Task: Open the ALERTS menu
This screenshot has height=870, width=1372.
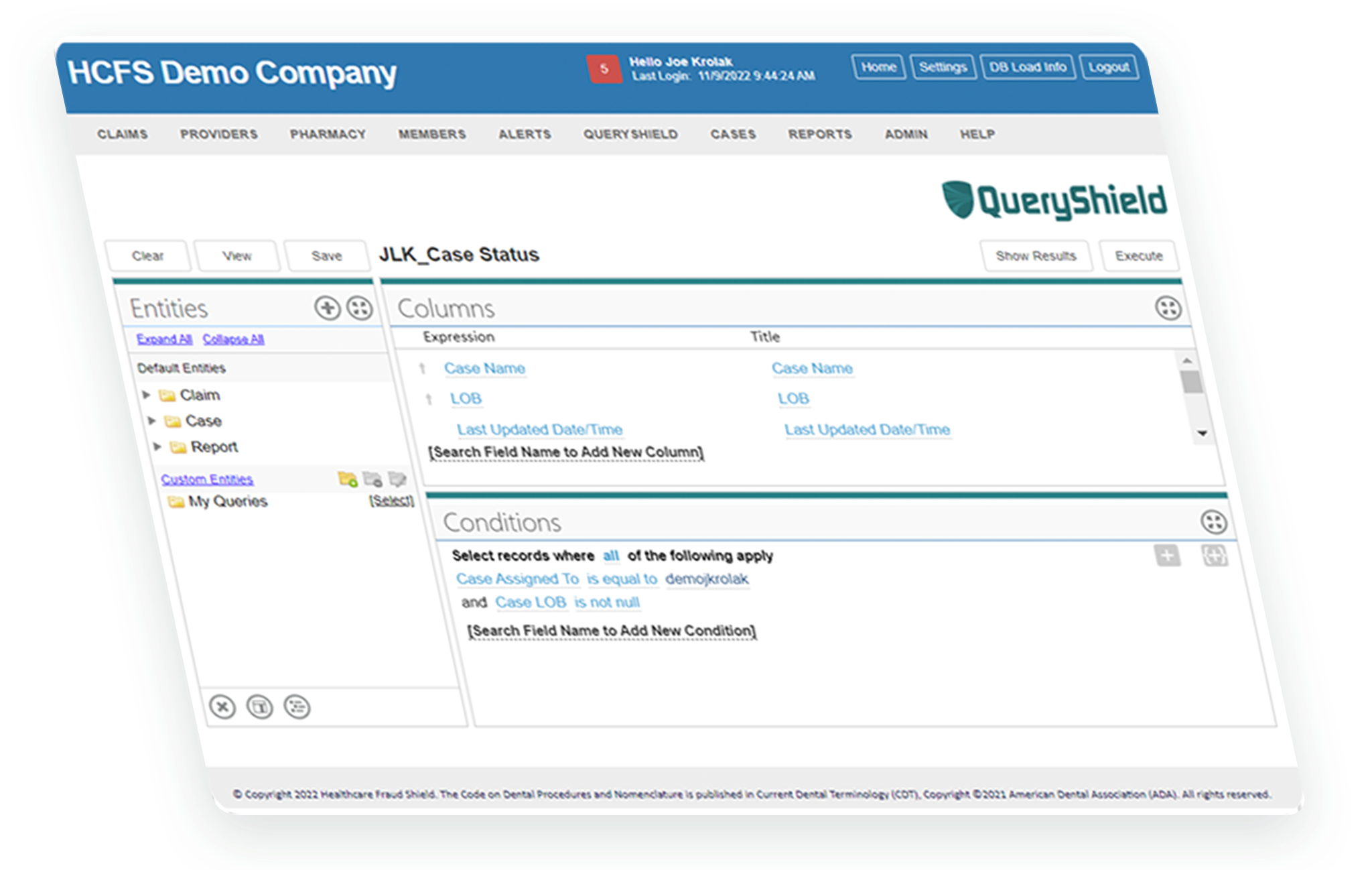Action: 525,134
